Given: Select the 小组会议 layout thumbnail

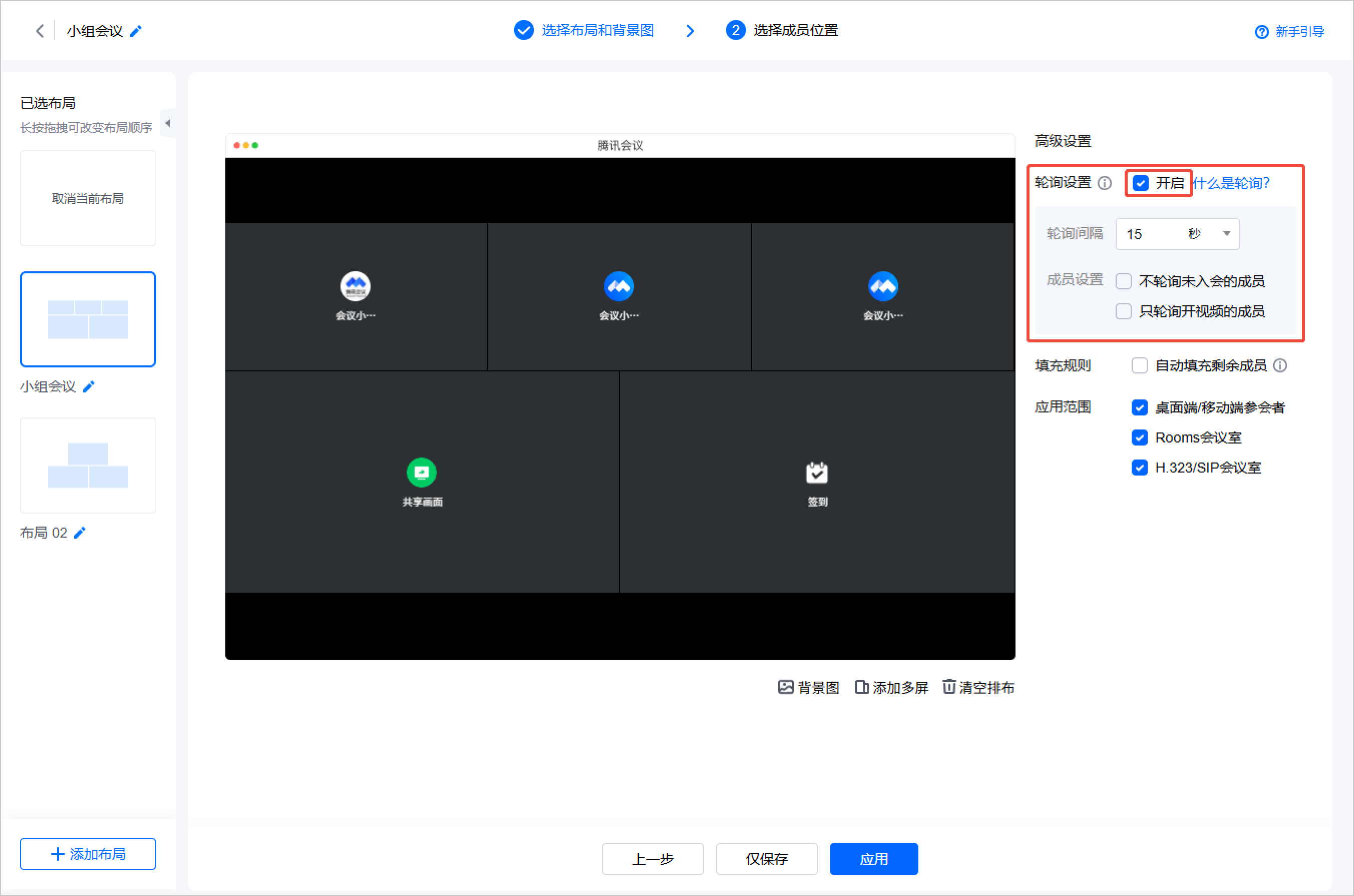Looking at the screenshot, I should (x=88, y=319).
